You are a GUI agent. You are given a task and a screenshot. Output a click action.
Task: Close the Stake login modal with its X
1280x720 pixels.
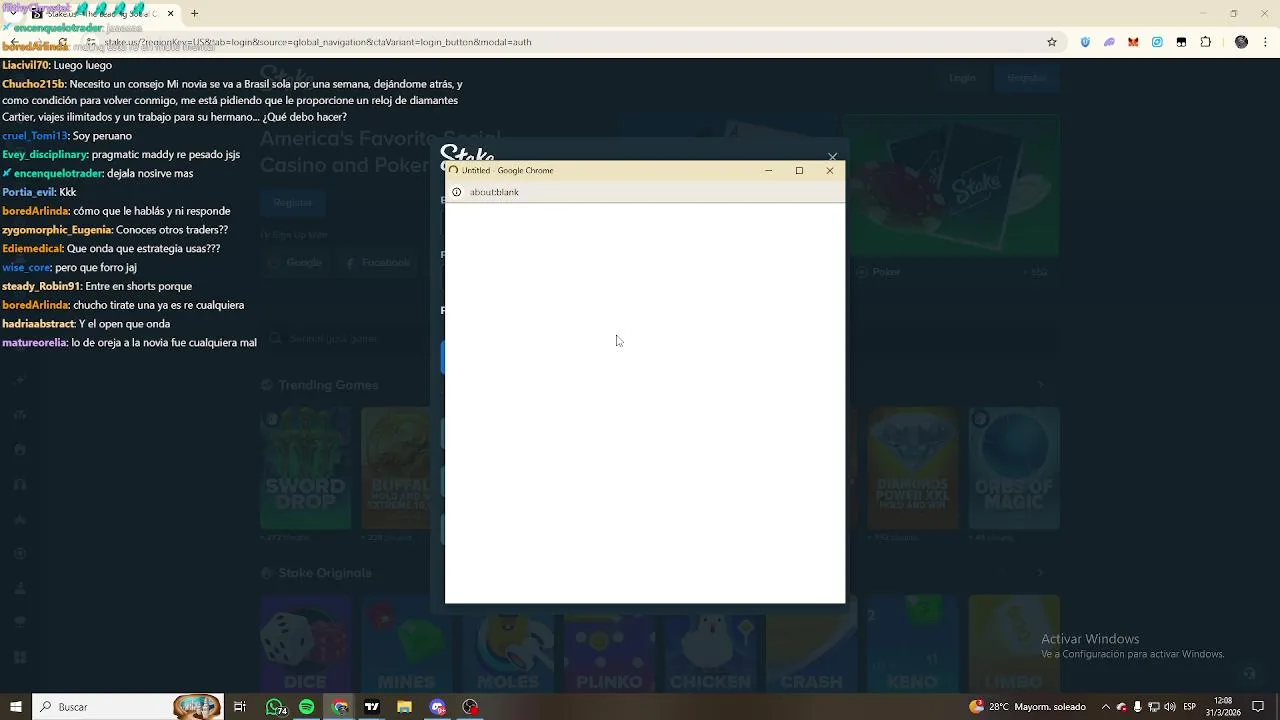click(x=832, y=156)
